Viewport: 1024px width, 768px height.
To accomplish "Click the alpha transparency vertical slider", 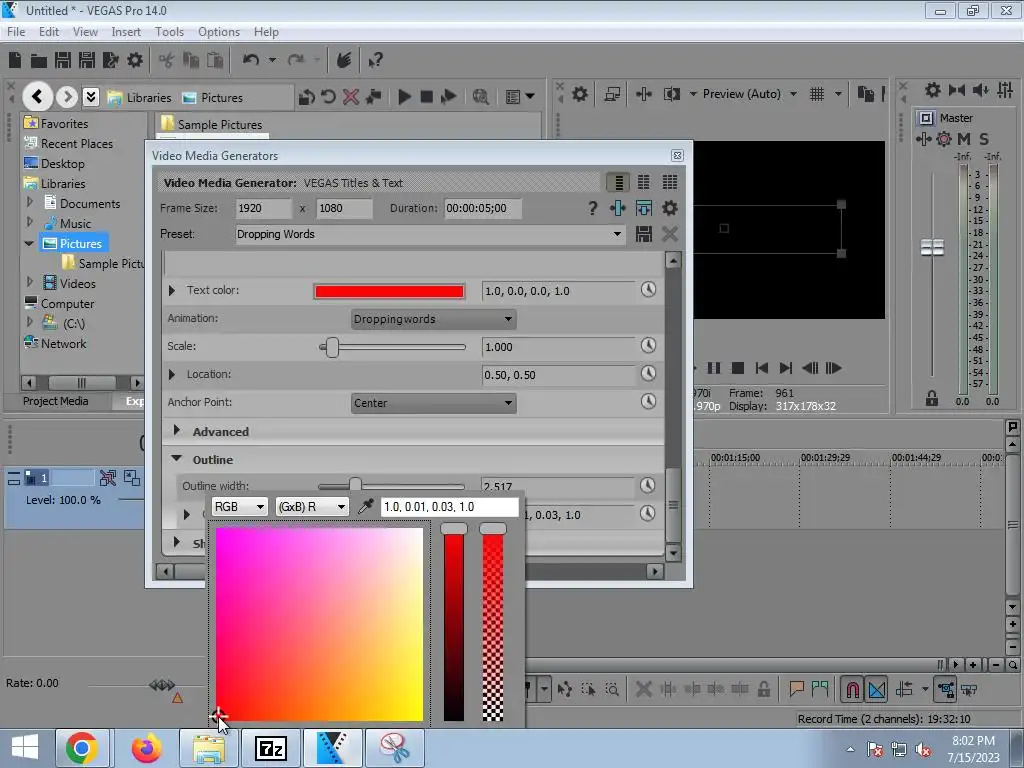I will [493, 622].
